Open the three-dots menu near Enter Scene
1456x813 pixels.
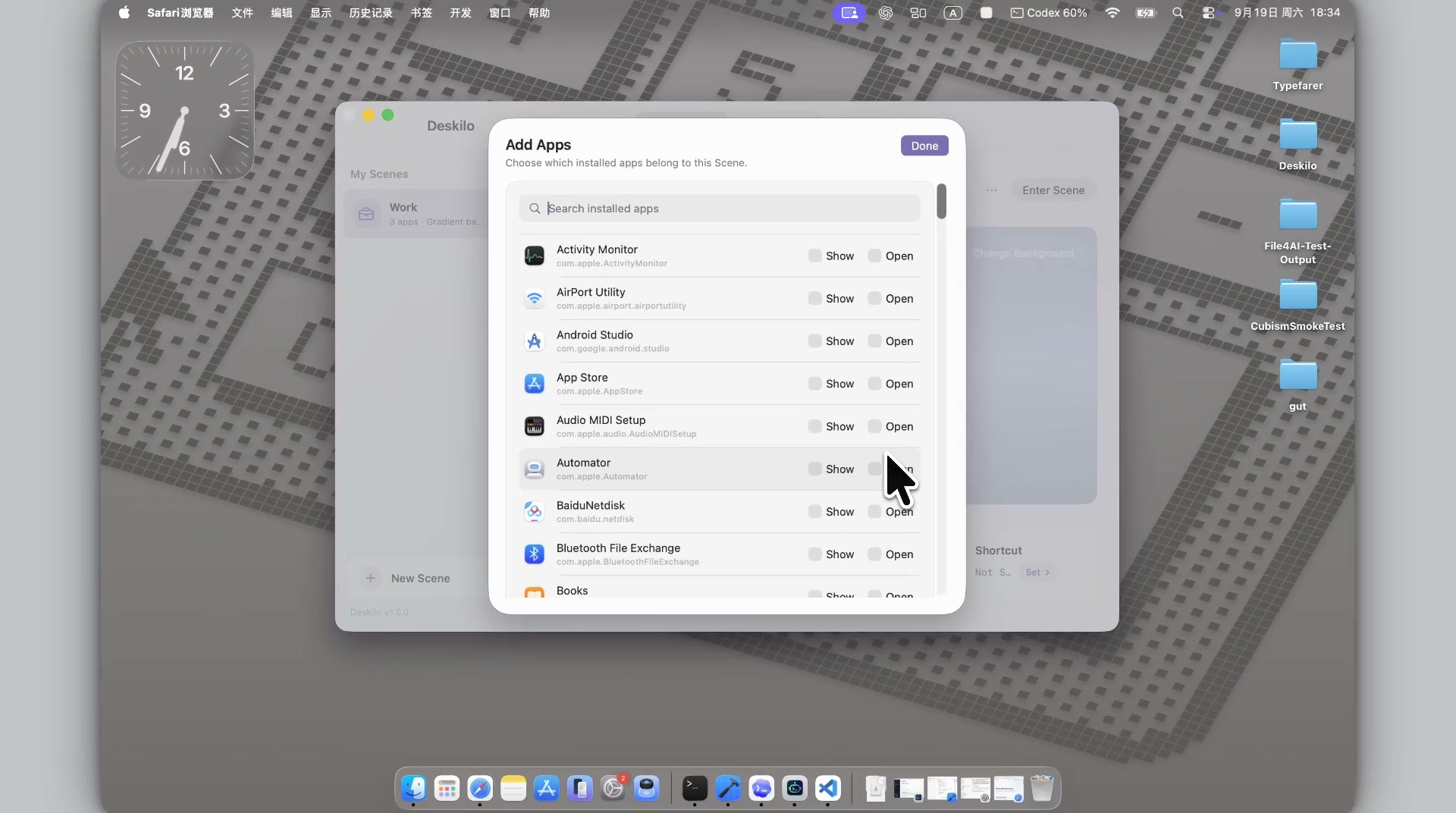click(x=992, y=190)
